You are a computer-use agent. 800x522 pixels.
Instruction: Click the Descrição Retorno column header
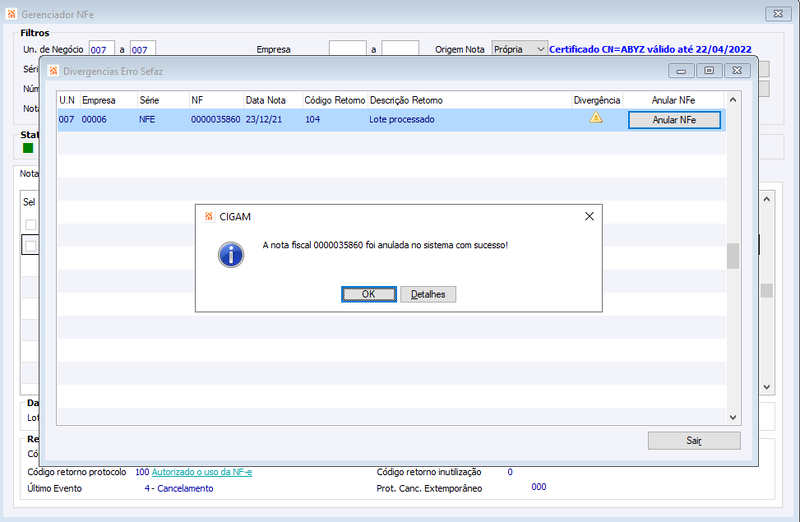[469, 100]
